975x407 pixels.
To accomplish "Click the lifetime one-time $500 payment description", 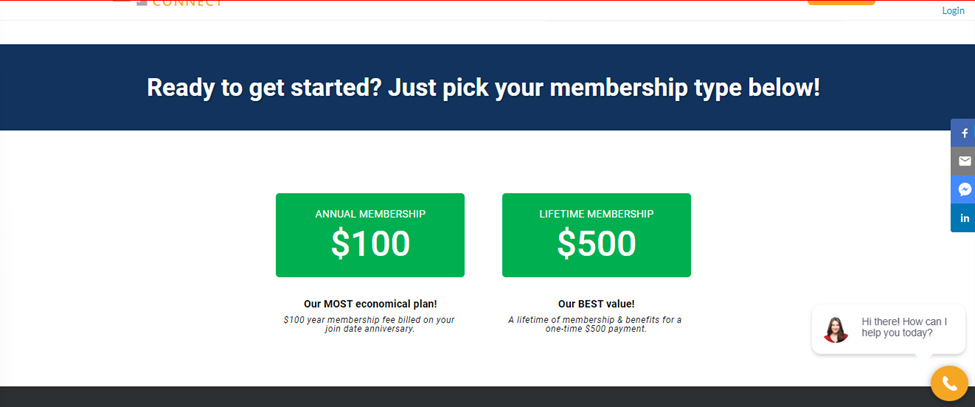I will click(596, 324).
